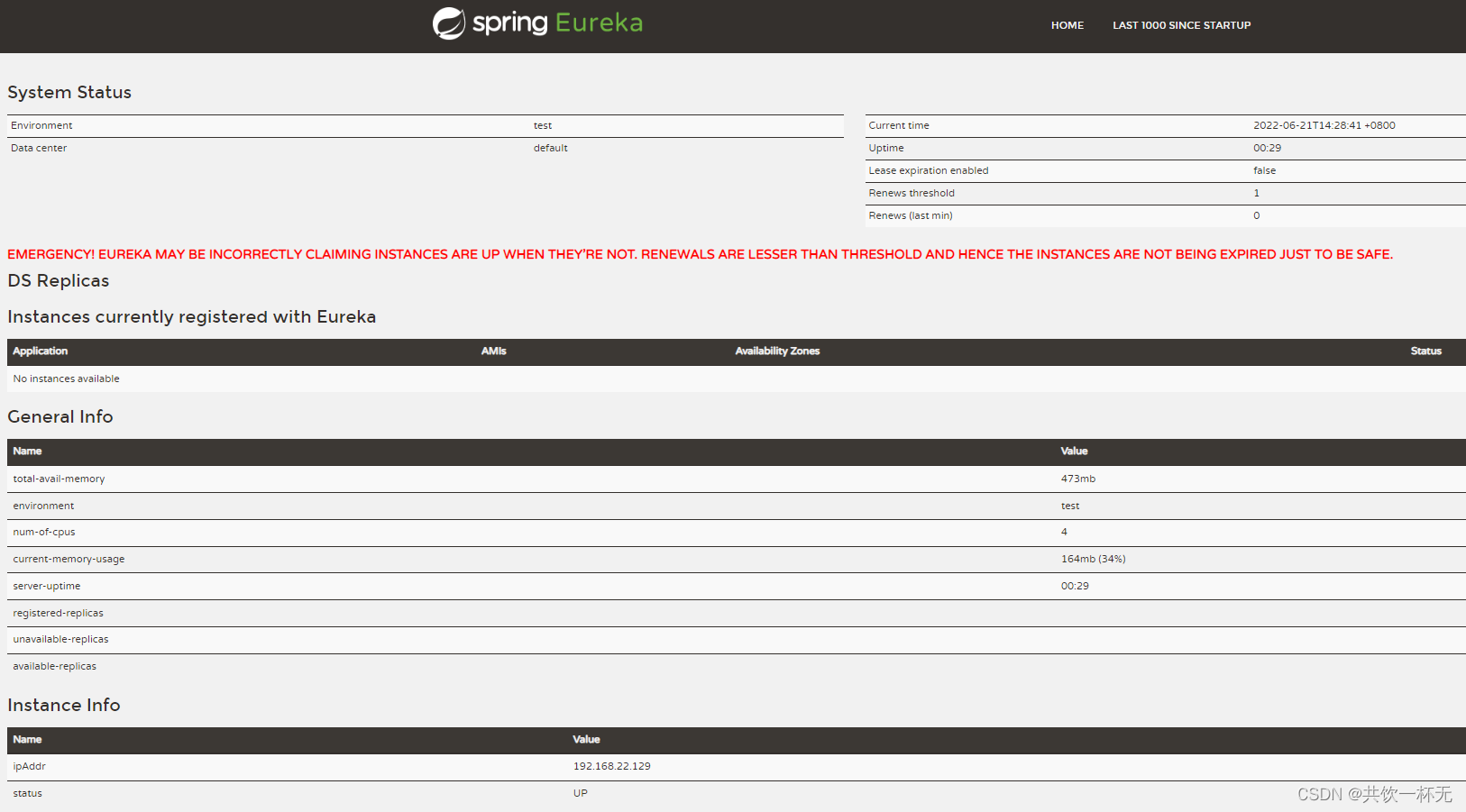The height and width of the screenshot is (812, 1466).
Task: Click the Name header in Instance Info
Action: 27,740
